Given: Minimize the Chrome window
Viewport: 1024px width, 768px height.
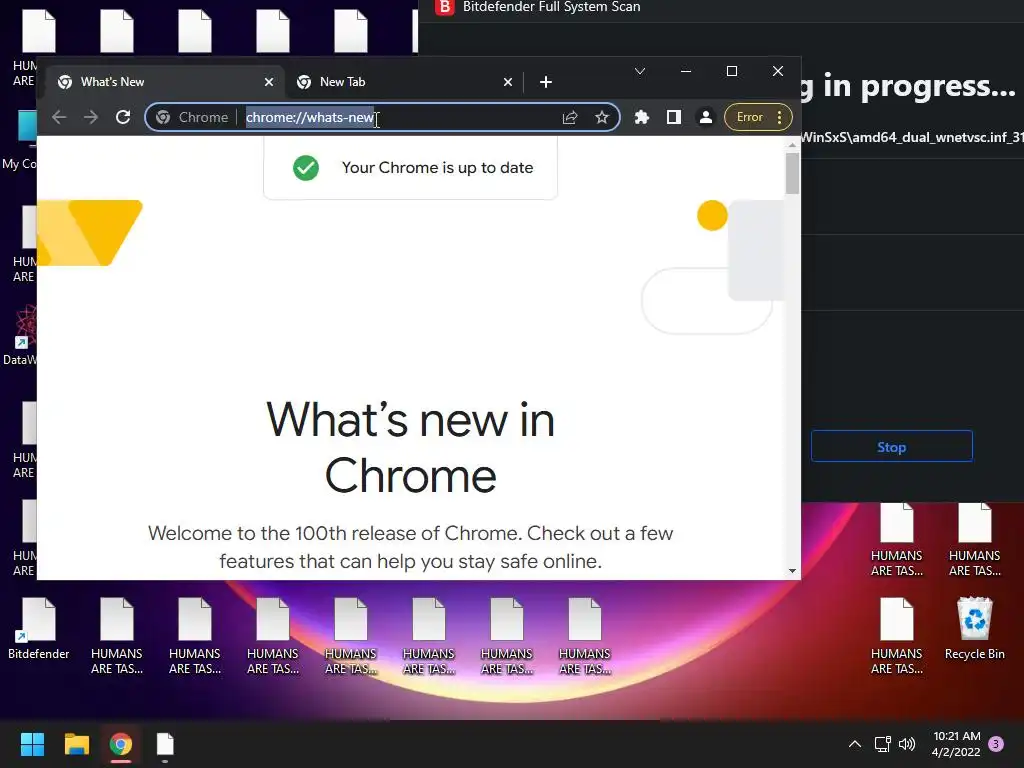Looking at the screenshot, I should pos(686,71).
